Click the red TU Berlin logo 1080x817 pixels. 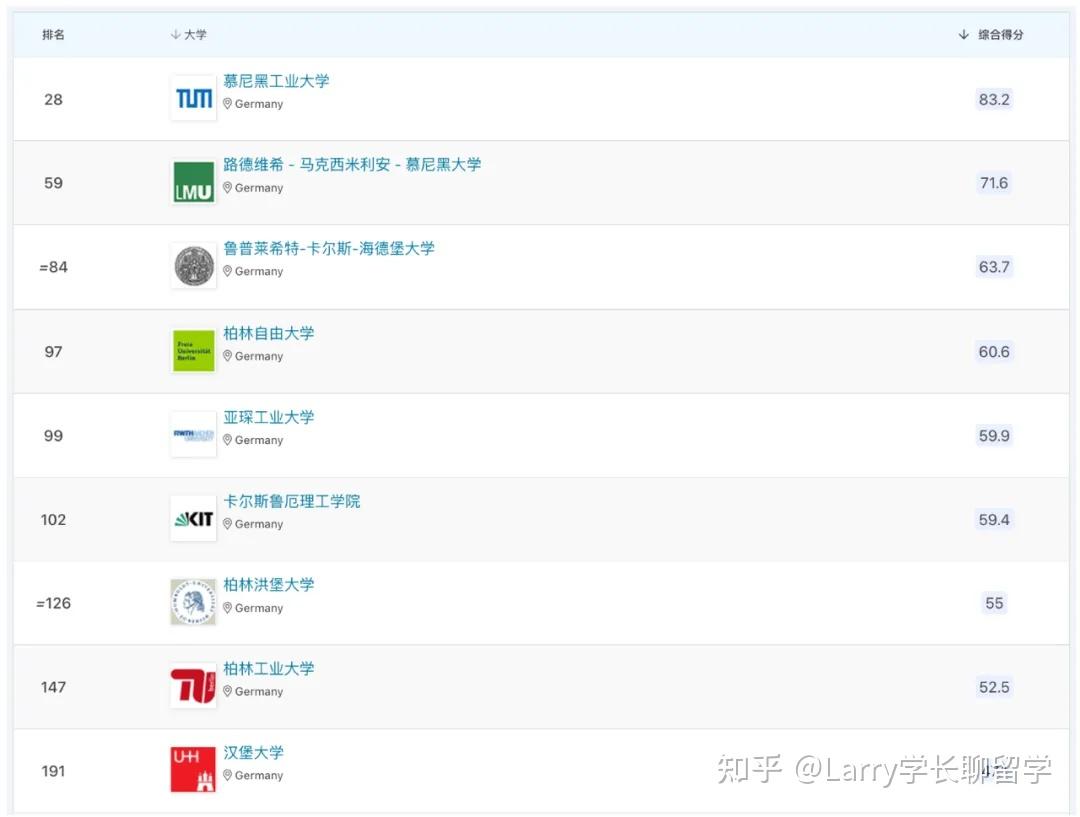pos(194,686)
